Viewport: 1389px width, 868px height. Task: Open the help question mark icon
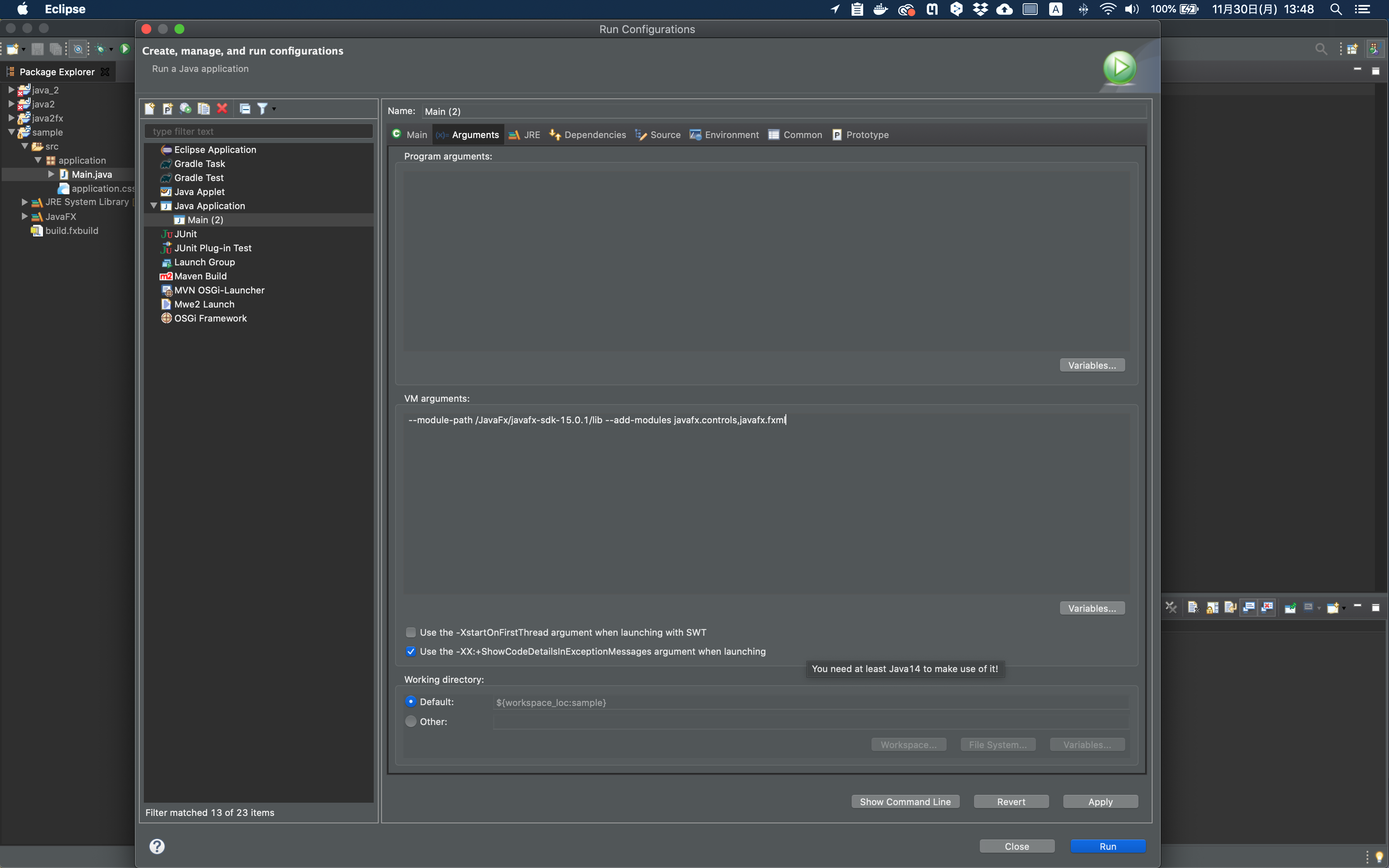157,846
